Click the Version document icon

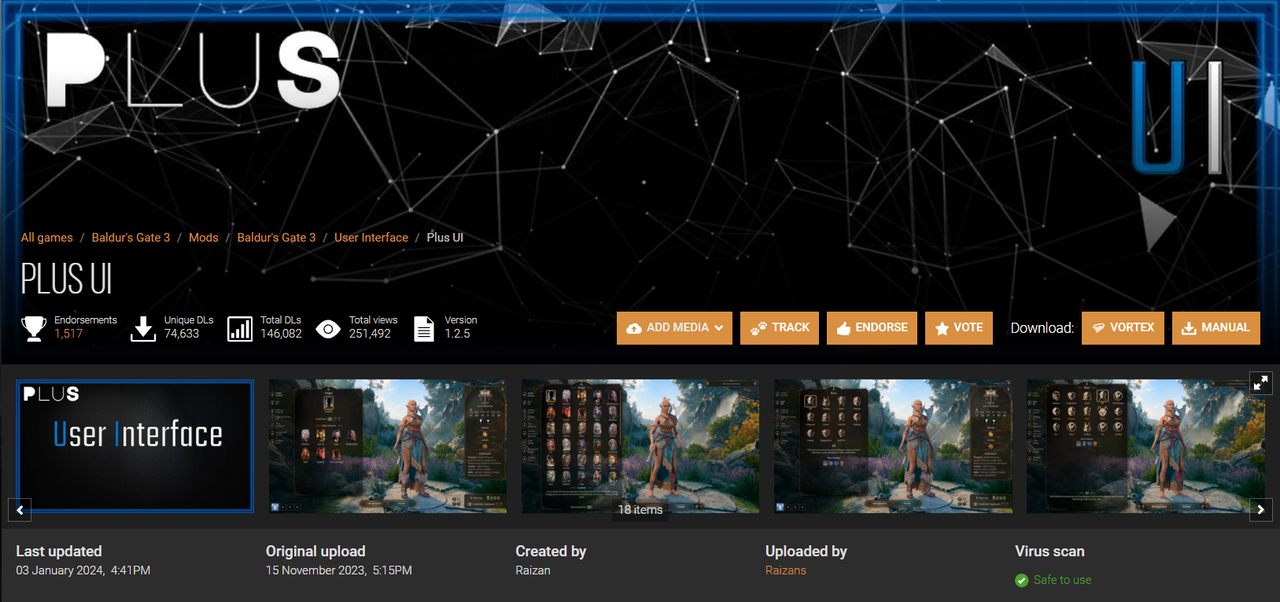[x=424, y=328]
